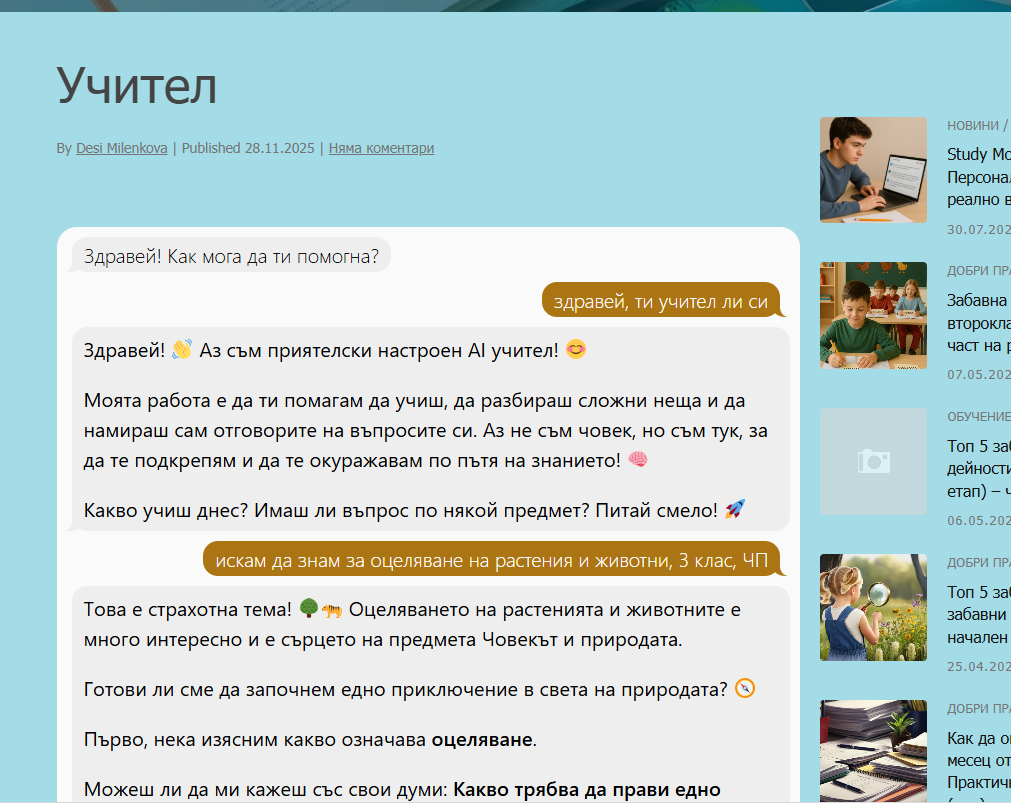The width and height of the screenshot is (1011, 803).
Task: Click the tree emoji after 'страхотна тема!'
Action: coord(309,609)
